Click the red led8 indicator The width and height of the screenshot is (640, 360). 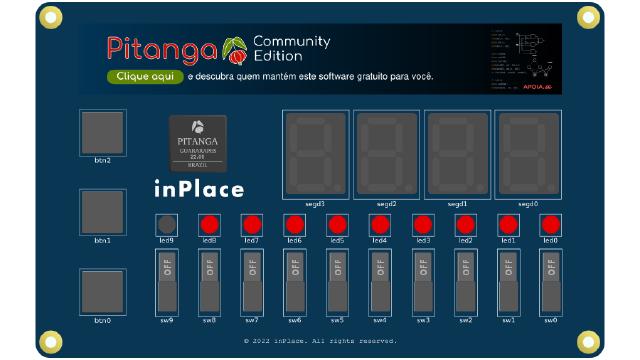209,225
